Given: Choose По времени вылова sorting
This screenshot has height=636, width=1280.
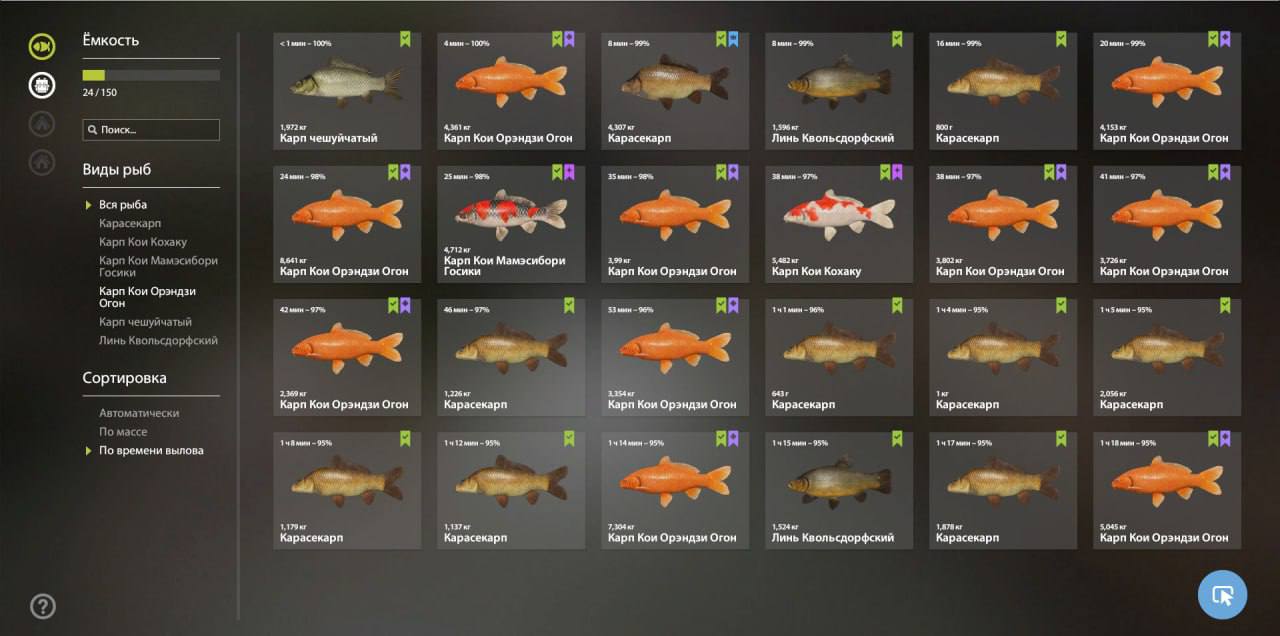Looking at the screenshot, I should tap(151, 451).
